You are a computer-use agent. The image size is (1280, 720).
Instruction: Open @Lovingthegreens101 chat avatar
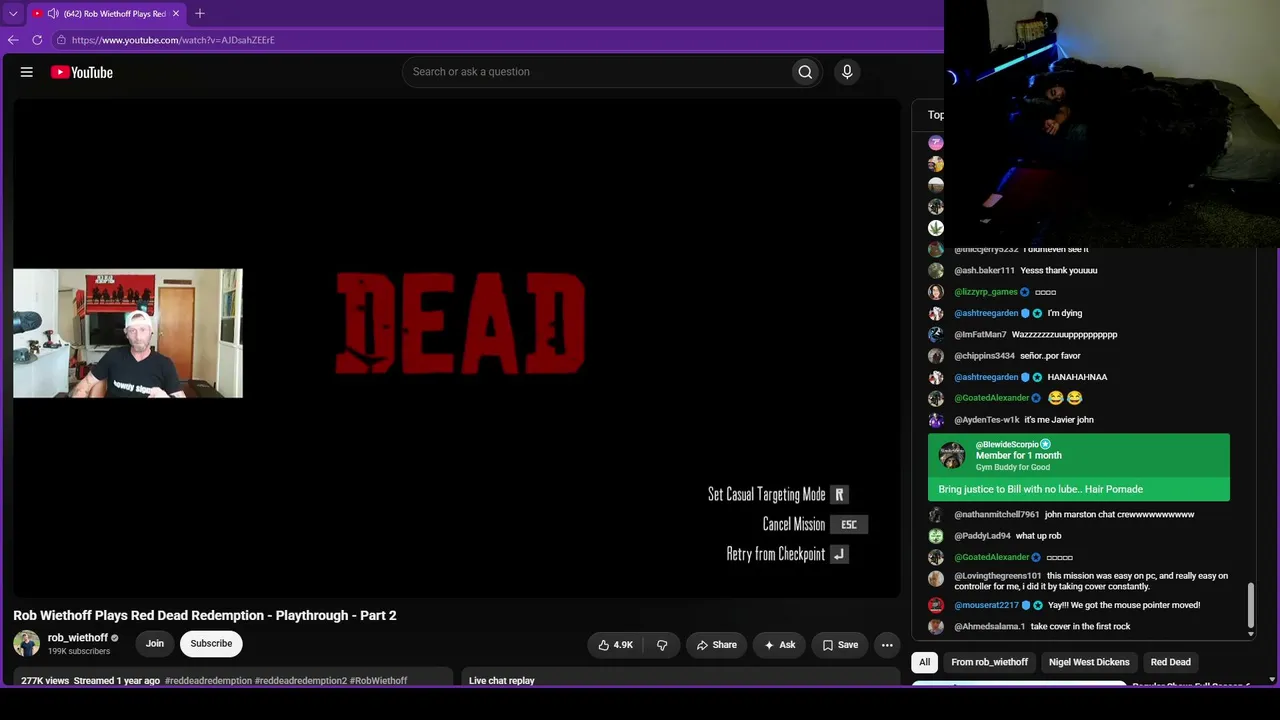(x=936, y=578)
